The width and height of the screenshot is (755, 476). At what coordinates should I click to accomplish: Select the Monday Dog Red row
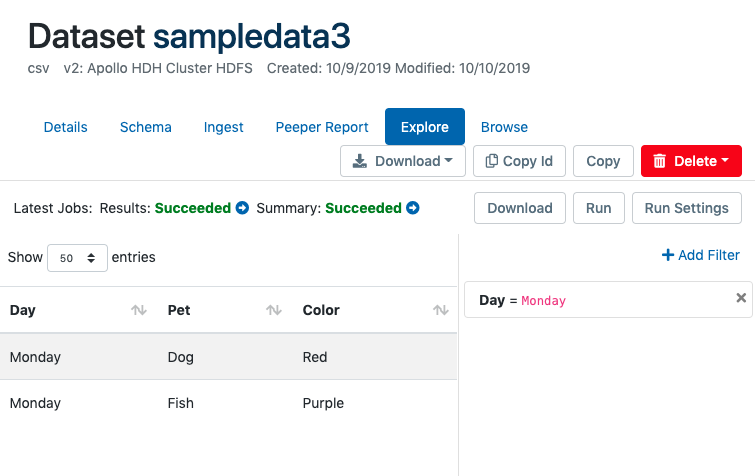coord(228,357)
